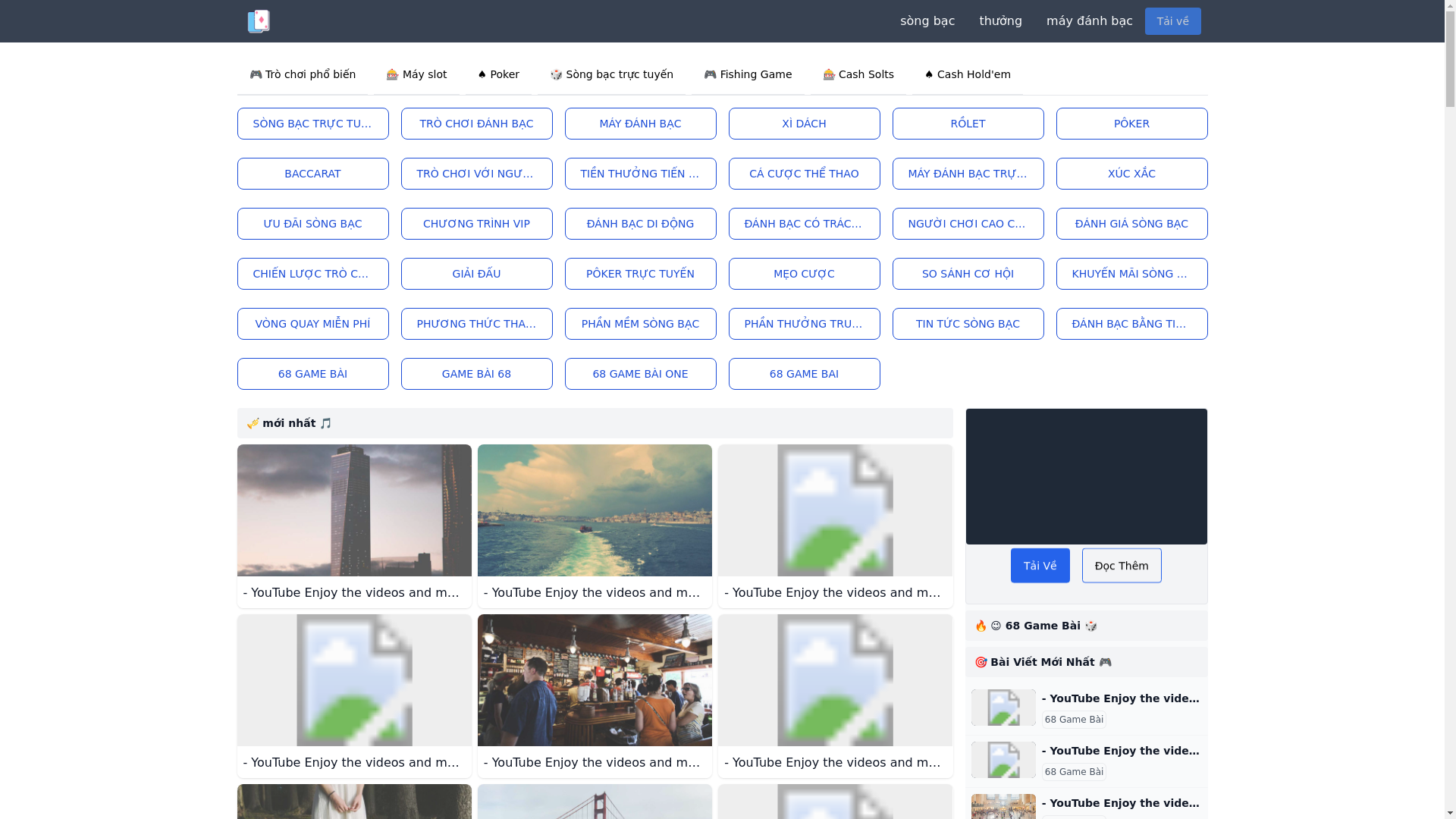Open the CHƯƠNG TRÌNH VIP tag
Image resolution: width=1456 pixels, height=819 pixels.
tap(476, 224)
